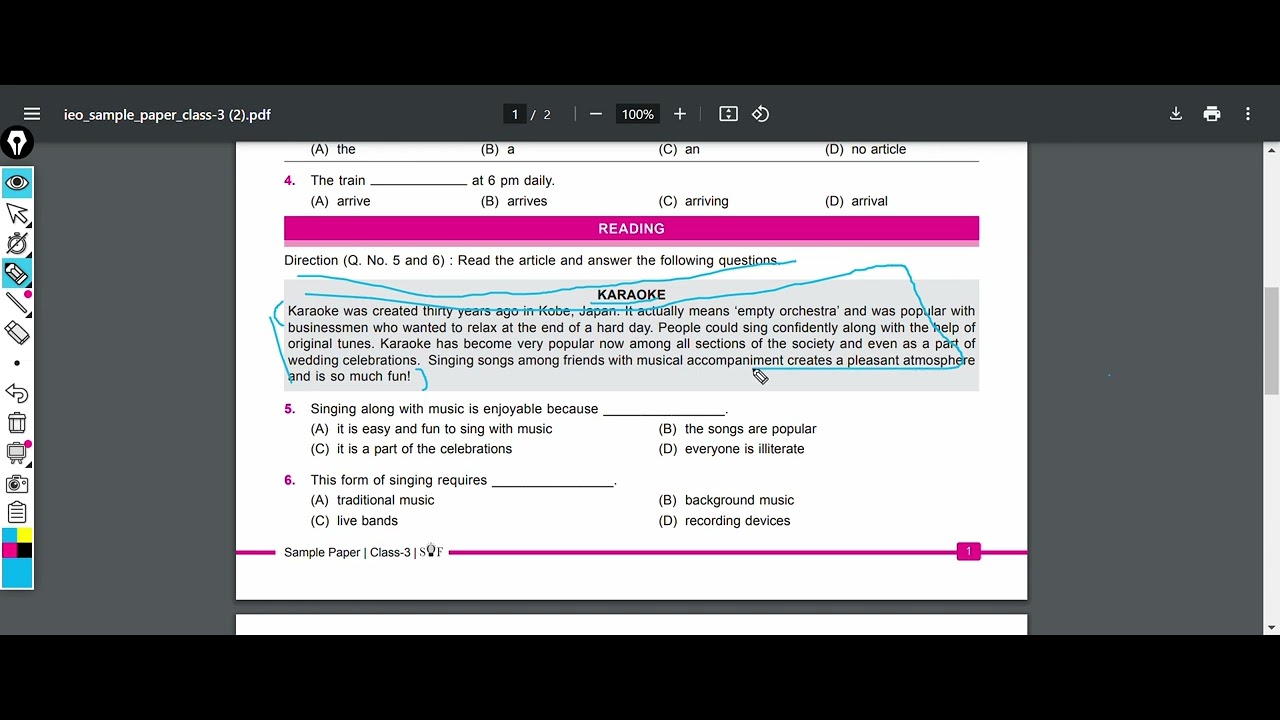
Task: Click option (D) no article
Action: click(x=866, y=149)
